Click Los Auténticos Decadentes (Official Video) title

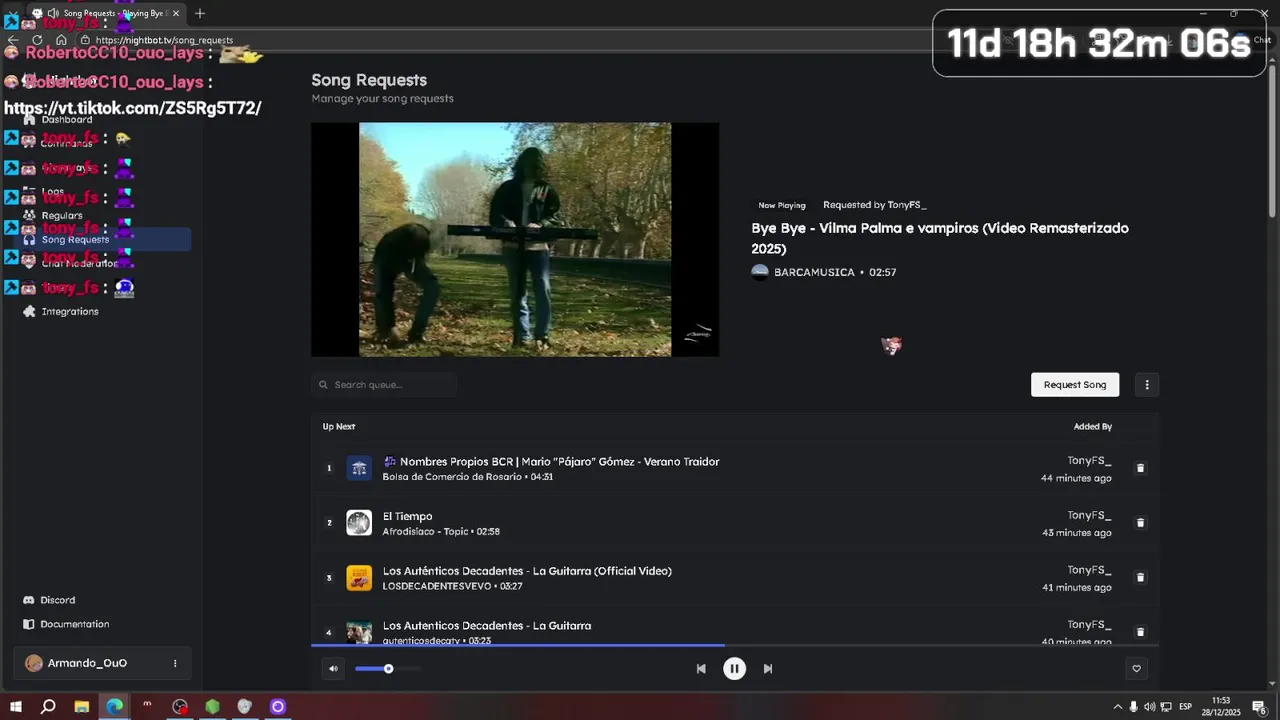tap(527, 571)
